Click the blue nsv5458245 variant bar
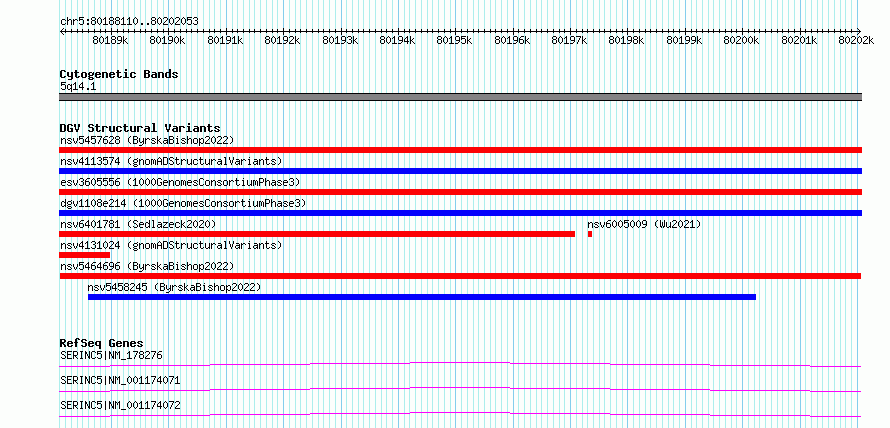 [422, 297]
